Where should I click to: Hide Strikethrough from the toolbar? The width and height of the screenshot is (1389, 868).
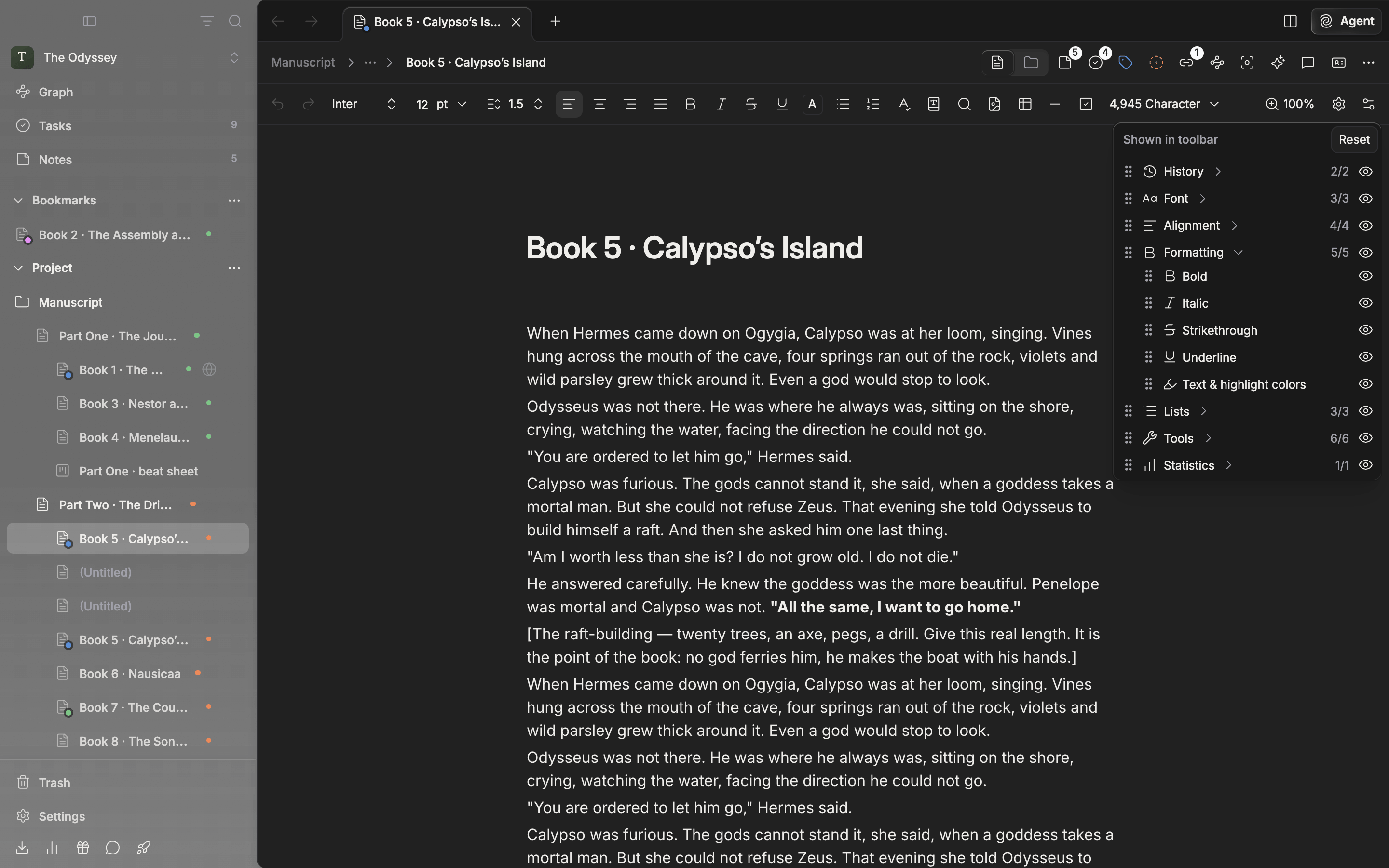(x=1365, y=330)
